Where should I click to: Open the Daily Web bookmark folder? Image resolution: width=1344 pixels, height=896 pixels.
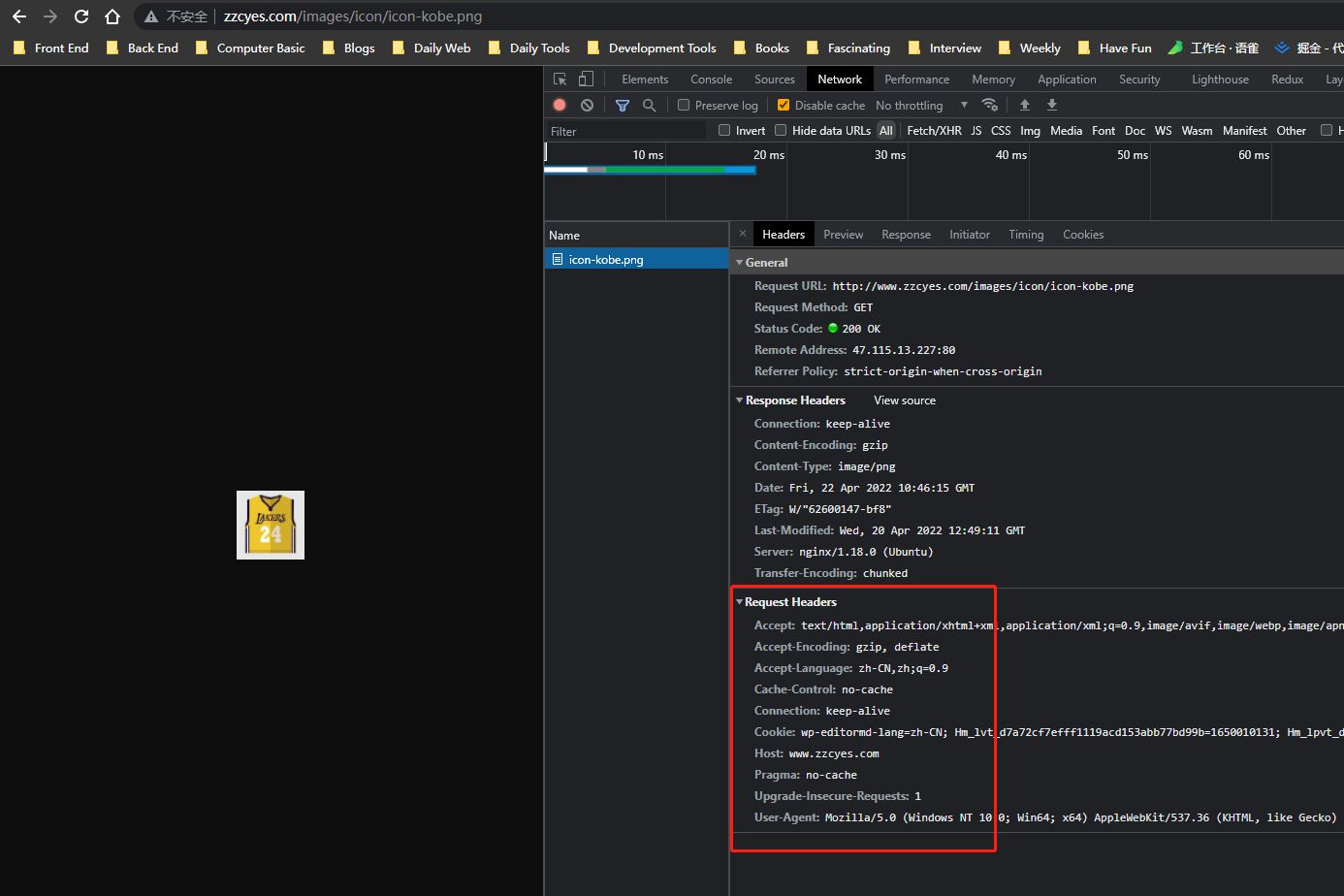tap(432, 48)
